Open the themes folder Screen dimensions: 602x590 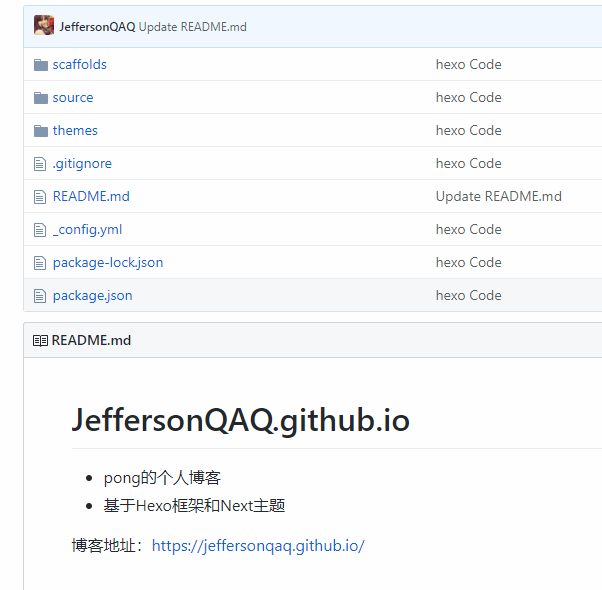point(75,131)
